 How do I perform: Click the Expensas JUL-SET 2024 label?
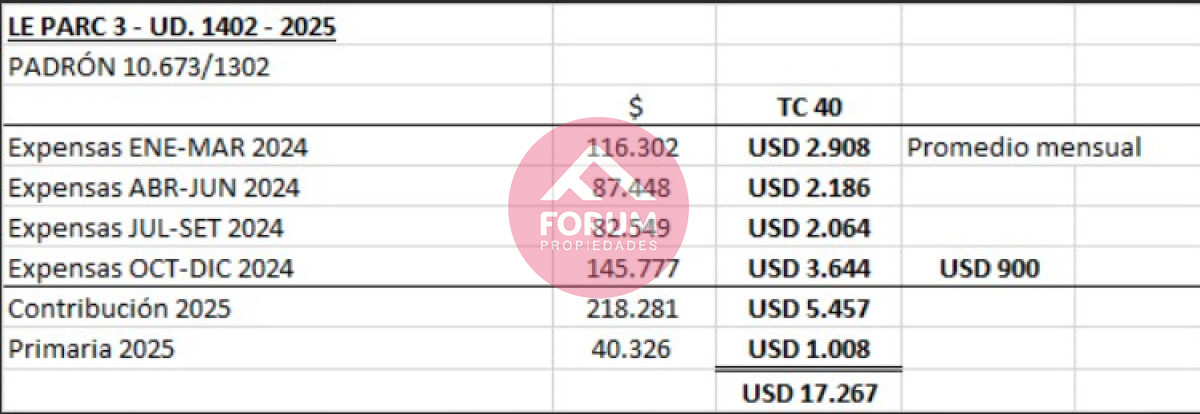pyautogui.click(x=146, y=228)
